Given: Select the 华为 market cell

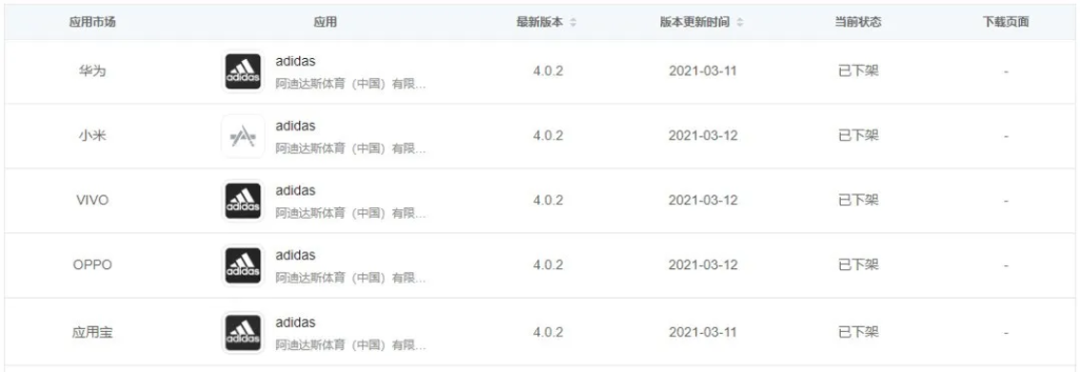Looking at the screenshot, I should pos(92,71).
